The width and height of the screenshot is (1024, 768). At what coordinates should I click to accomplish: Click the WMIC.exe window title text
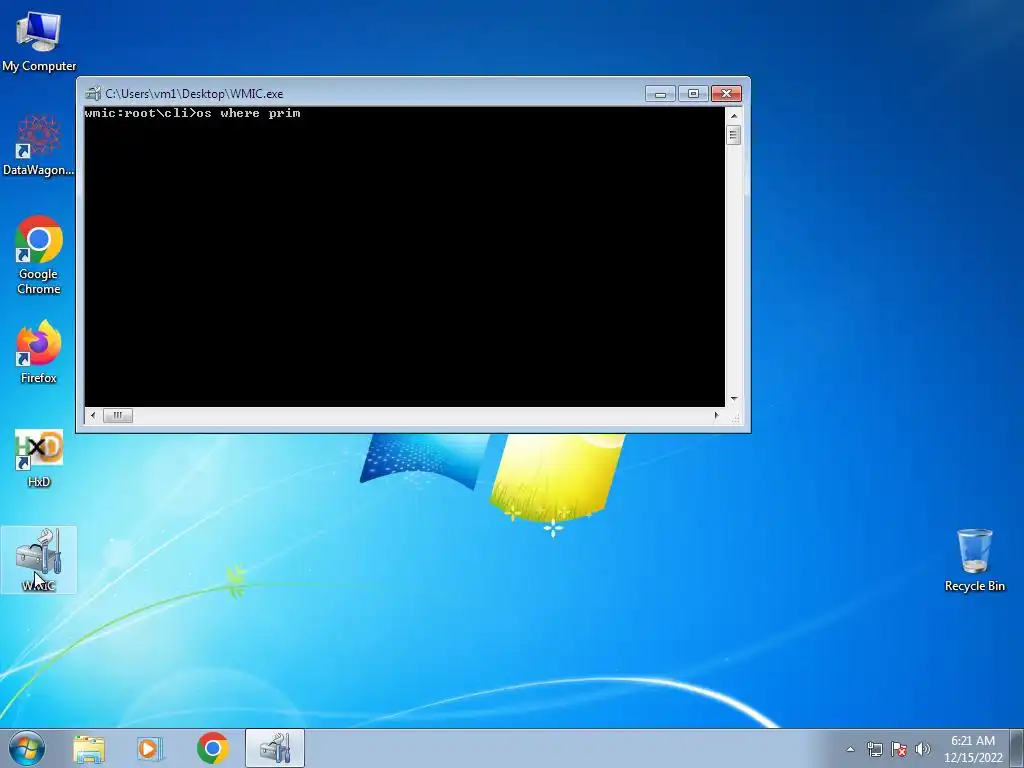click(x=194, y=94)
